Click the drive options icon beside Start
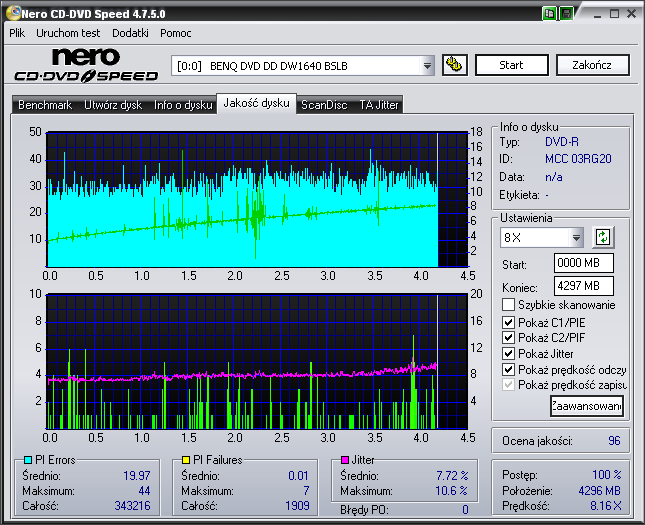The height and width of the screenshot is (525, 645). coord(455,65)
